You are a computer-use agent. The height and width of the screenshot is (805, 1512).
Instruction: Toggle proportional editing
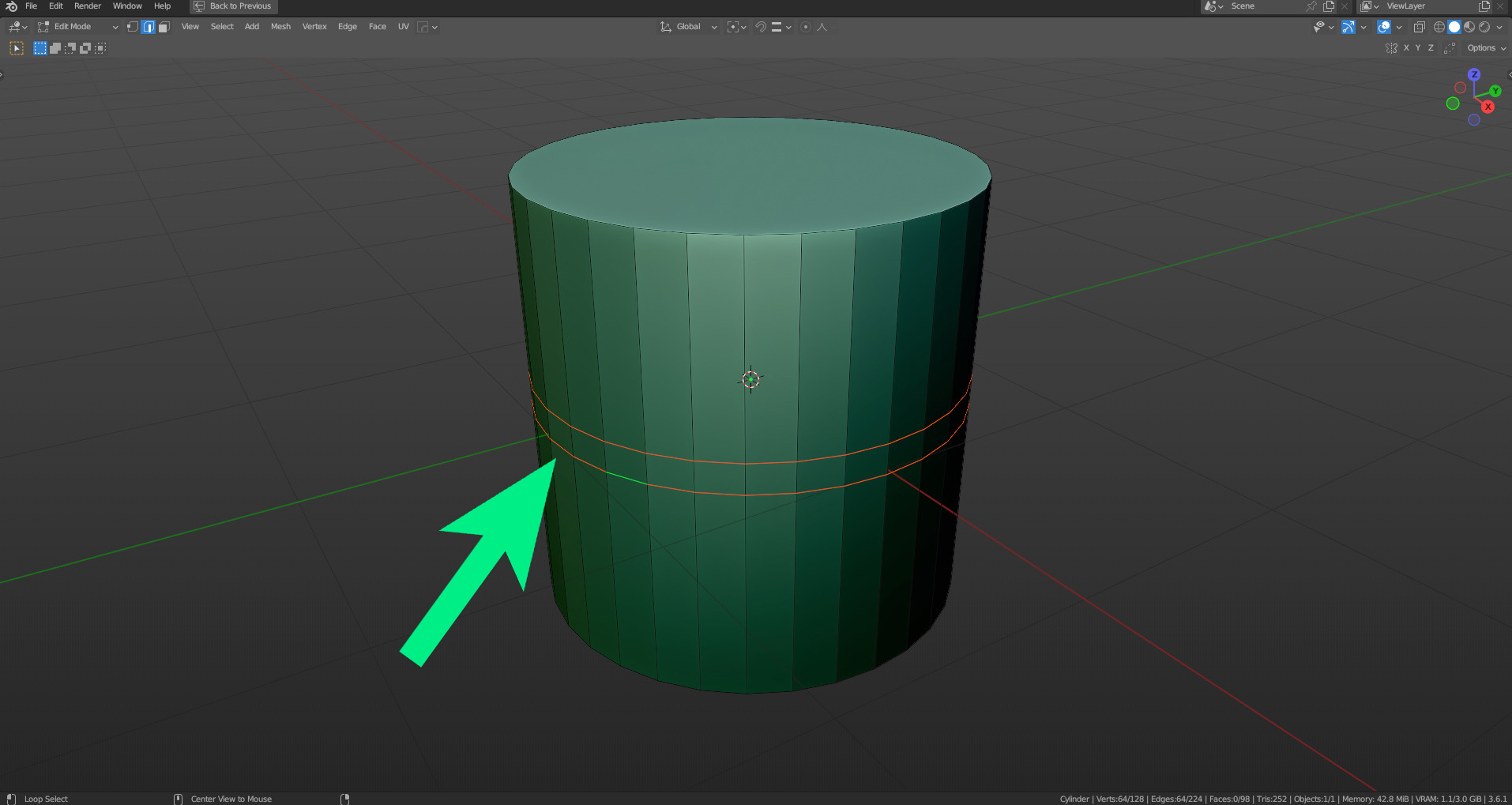click(x=805, y=27)
